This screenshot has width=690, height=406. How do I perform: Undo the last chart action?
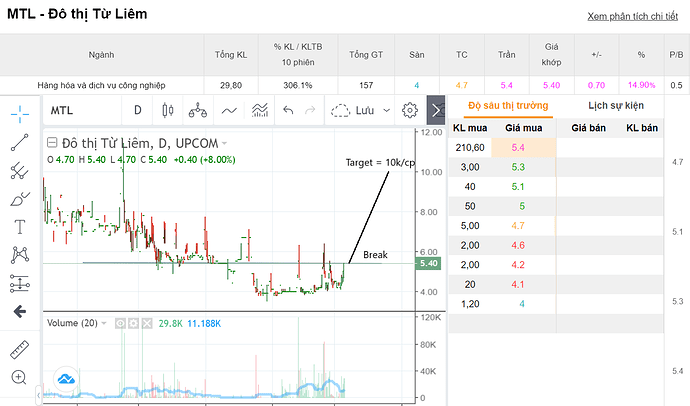tap(288, 110)
